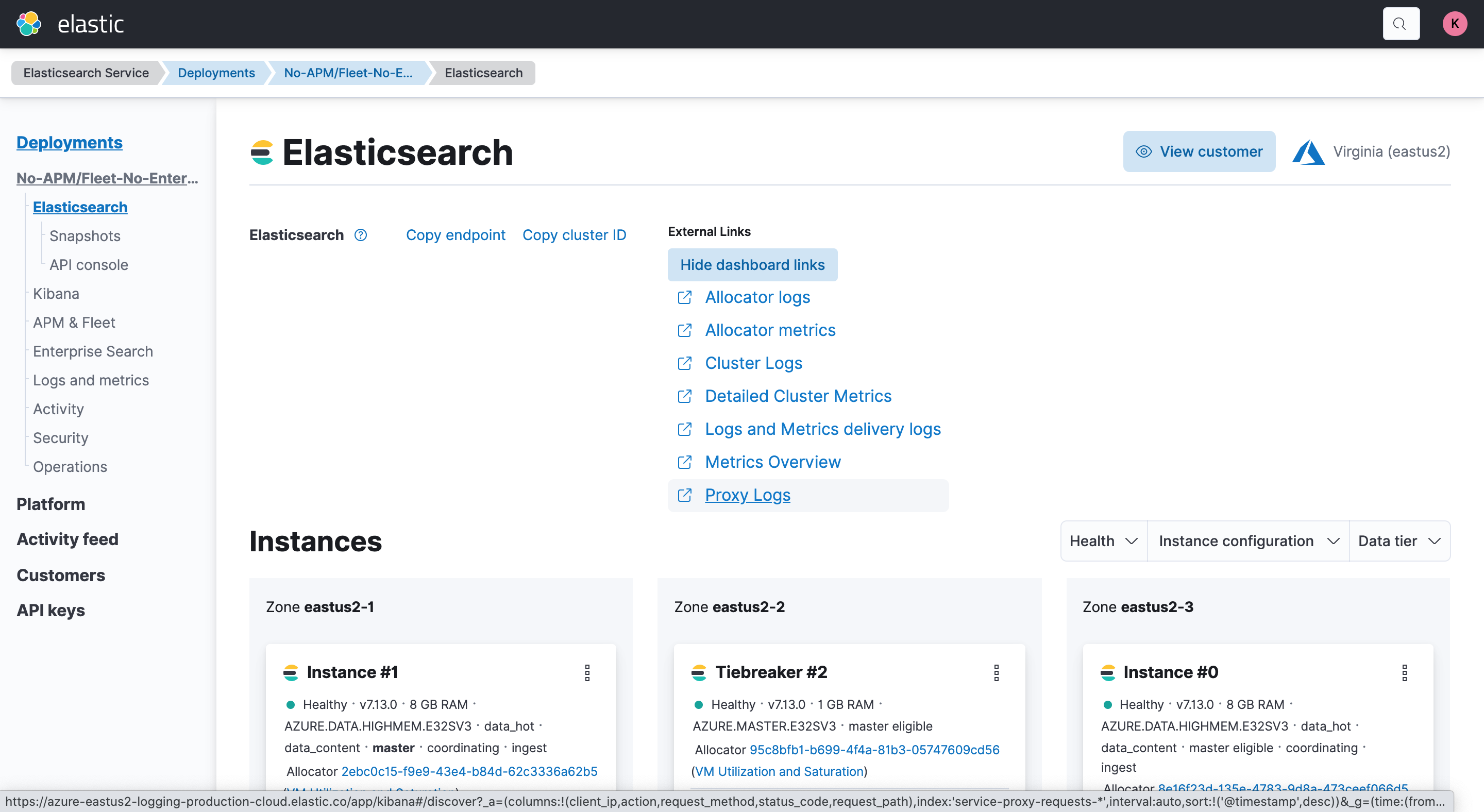Select Snapshots in the sidebar
This screenshot has height=812, width=1484.
(84, 236)
